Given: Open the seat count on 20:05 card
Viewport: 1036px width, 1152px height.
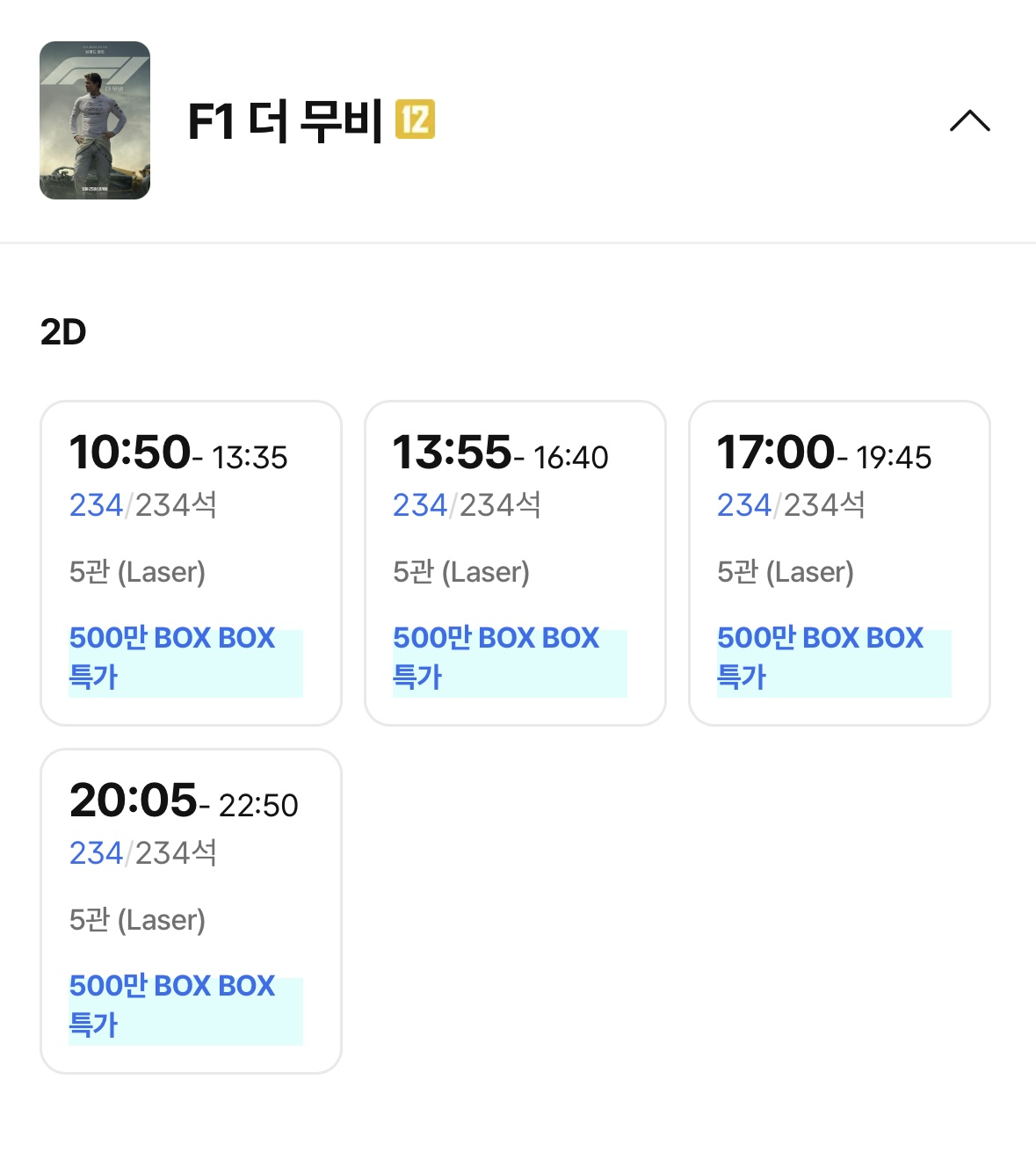Looking at the screenshot, I should 143,853.
